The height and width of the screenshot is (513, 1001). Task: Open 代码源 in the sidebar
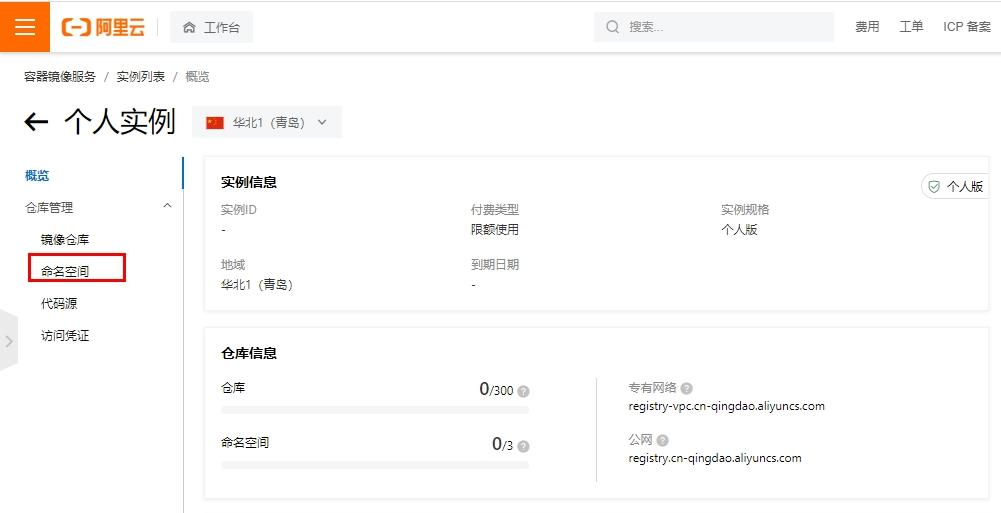(x=59, y=304)
